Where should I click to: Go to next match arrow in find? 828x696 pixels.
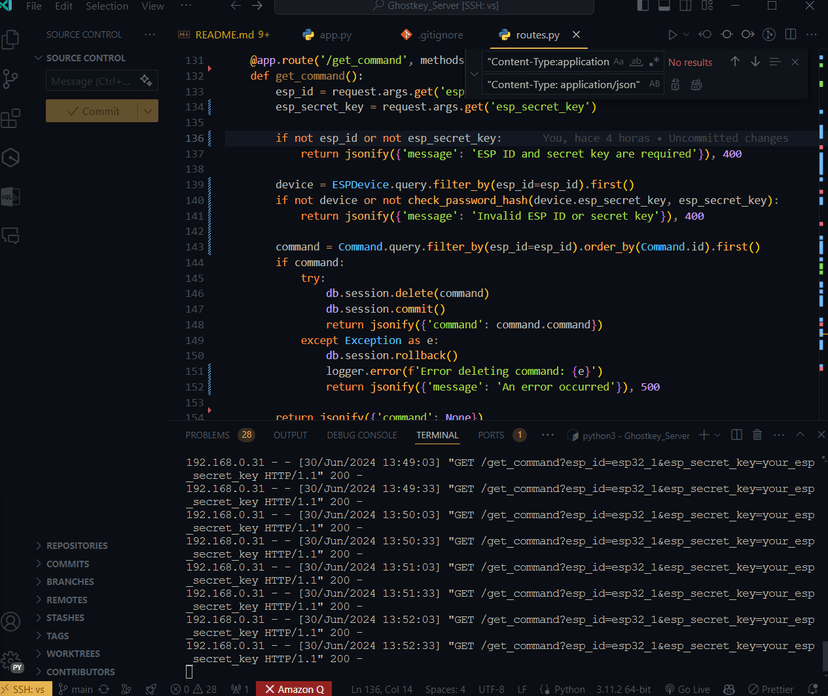click(x=755, y=62)
